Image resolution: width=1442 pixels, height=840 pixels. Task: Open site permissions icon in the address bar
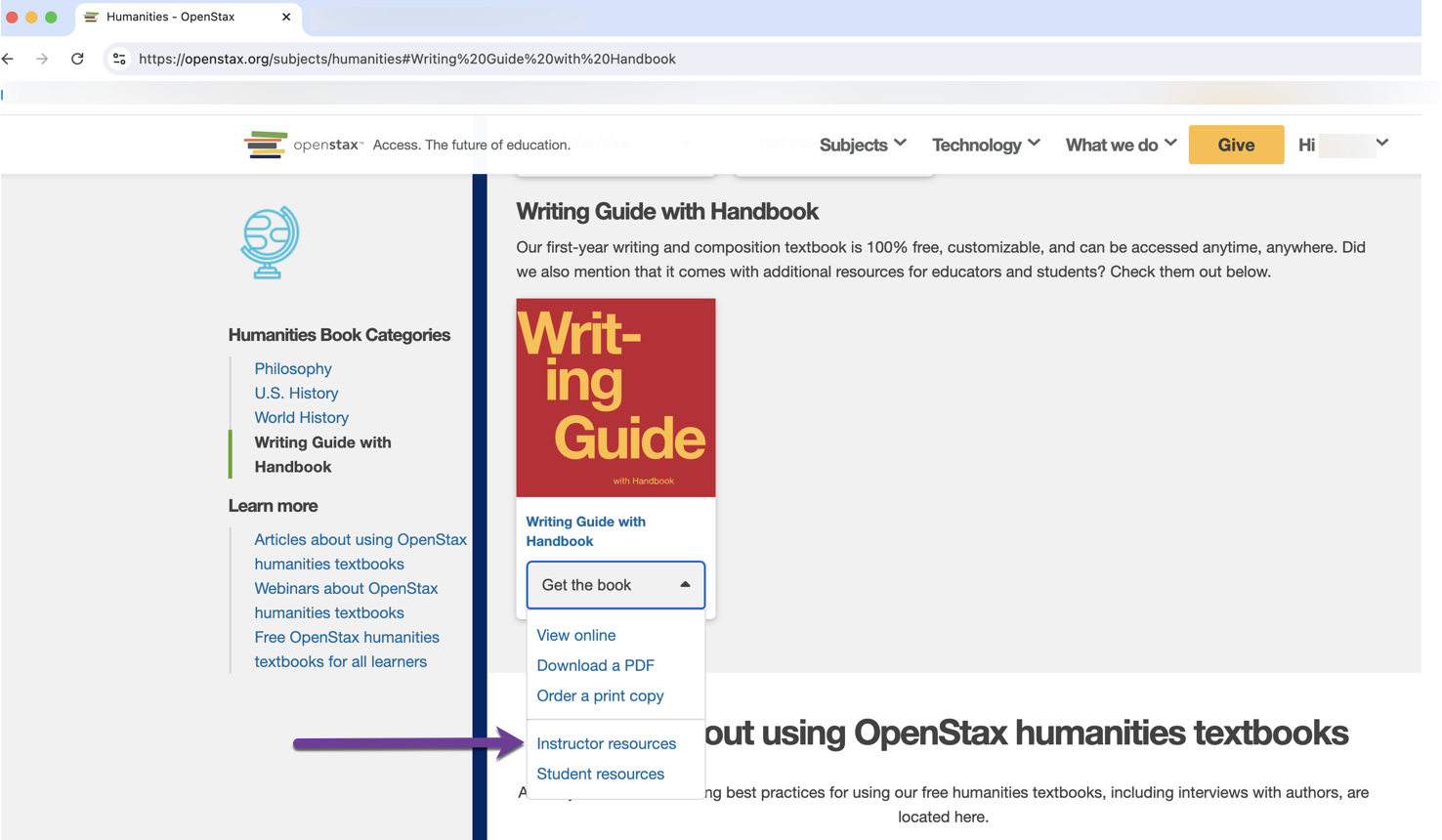point(119,59)
